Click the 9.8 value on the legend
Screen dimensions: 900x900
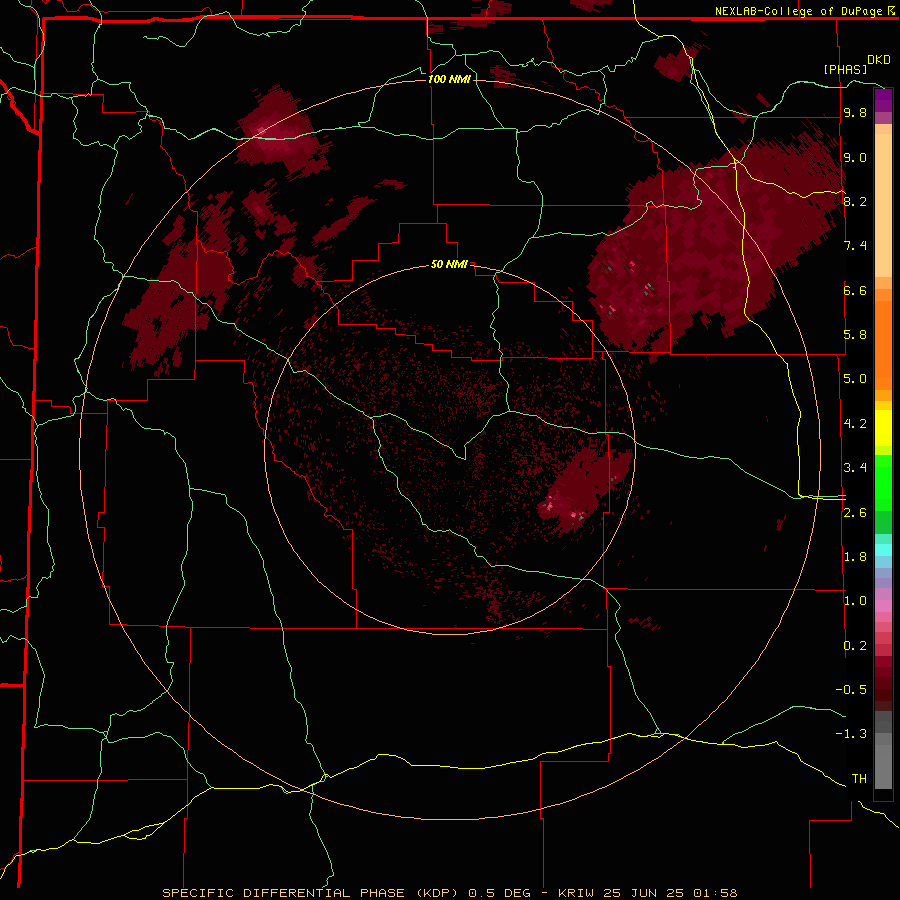(855, 113)
